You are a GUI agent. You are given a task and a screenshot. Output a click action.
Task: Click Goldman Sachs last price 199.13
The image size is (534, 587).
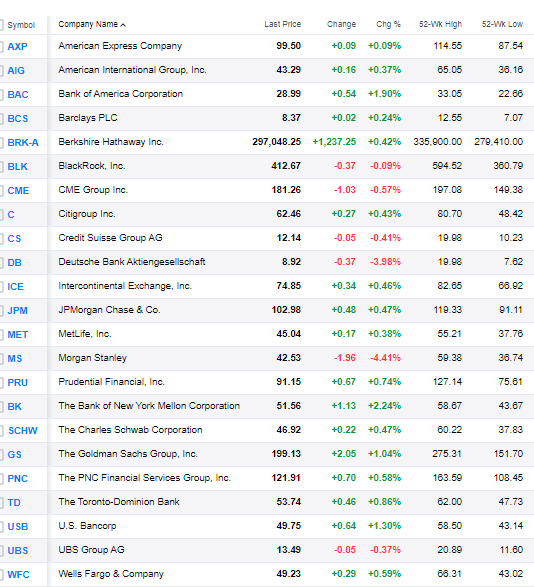click(286, 454)
